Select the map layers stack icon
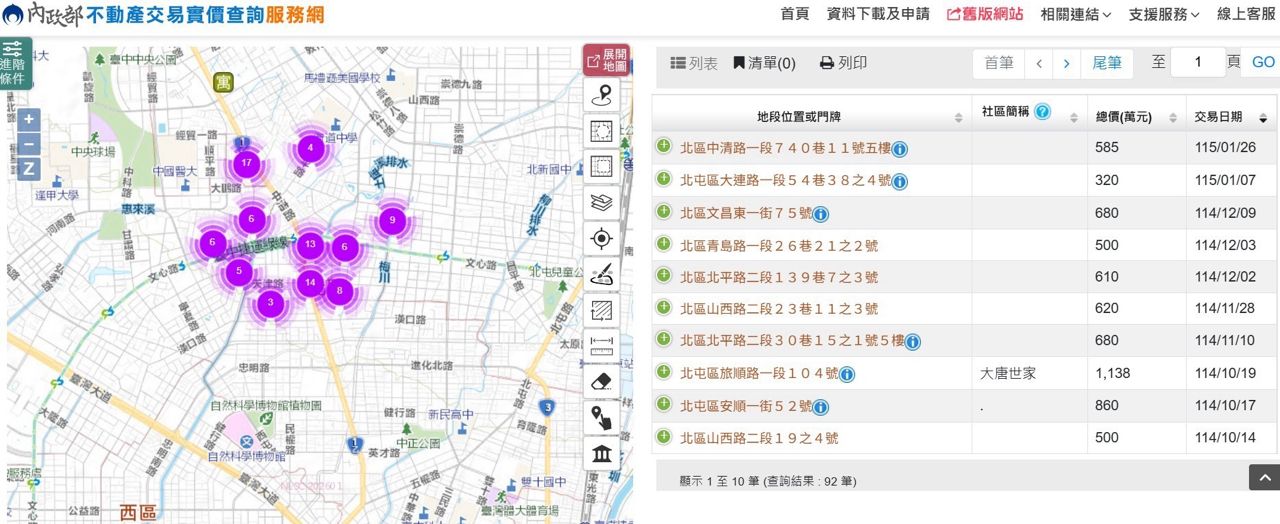The image size is (1280, 524). point(601,202)
